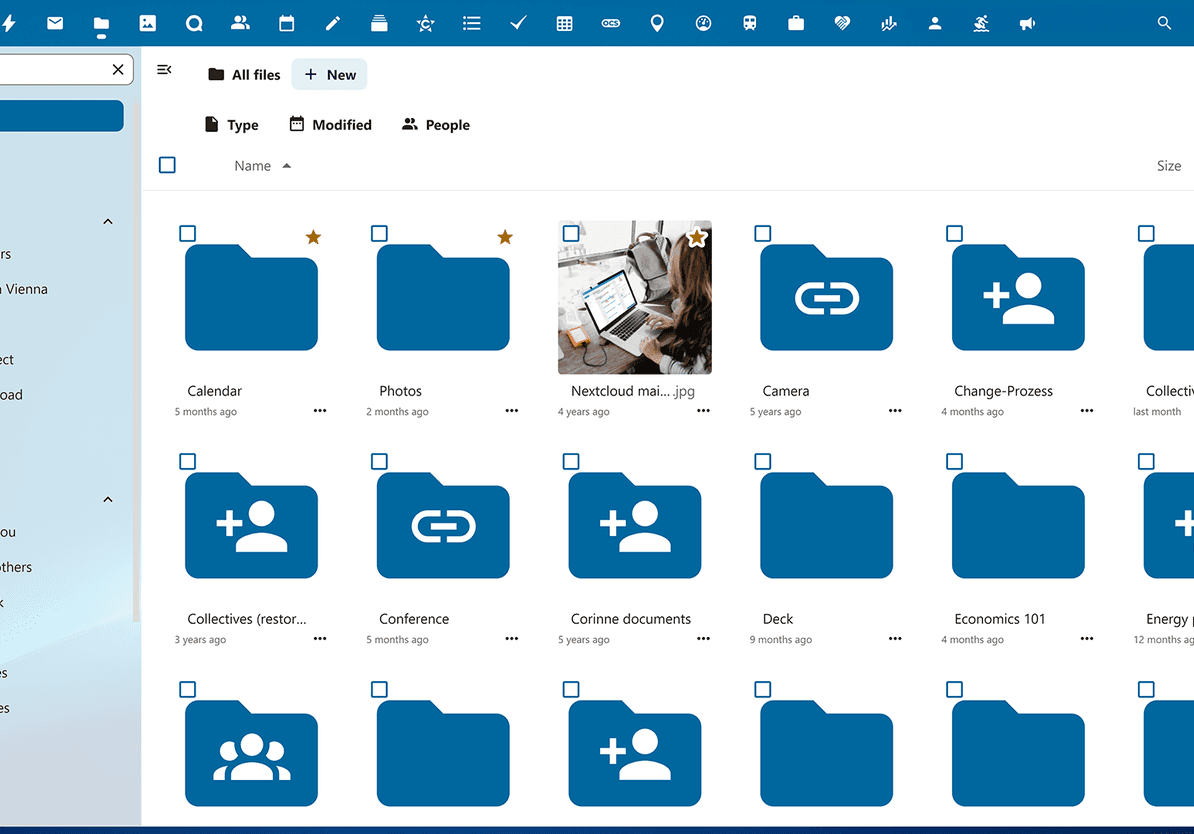The height and width of the screenshot is (834, 1194).
Task: Unfavorite the Photos folder star
Action: (505, 237)
